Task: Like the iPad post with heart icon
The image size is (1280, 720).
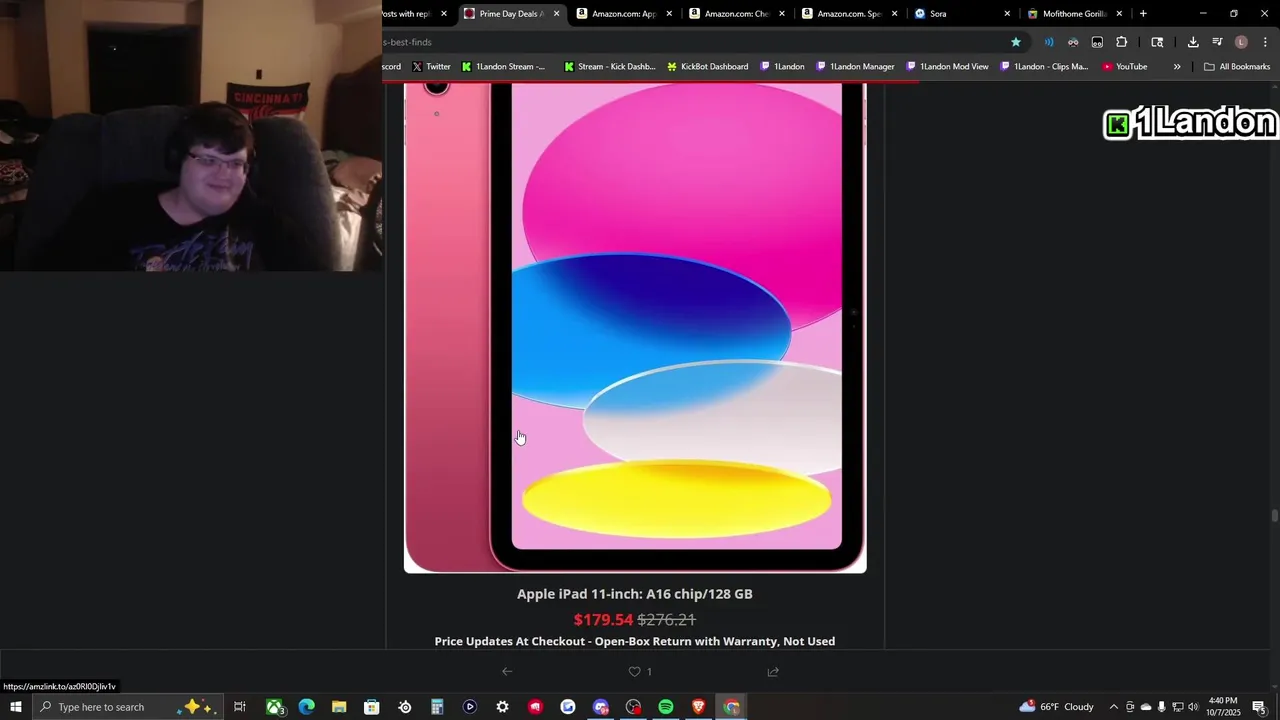Action: pos(634,672)
